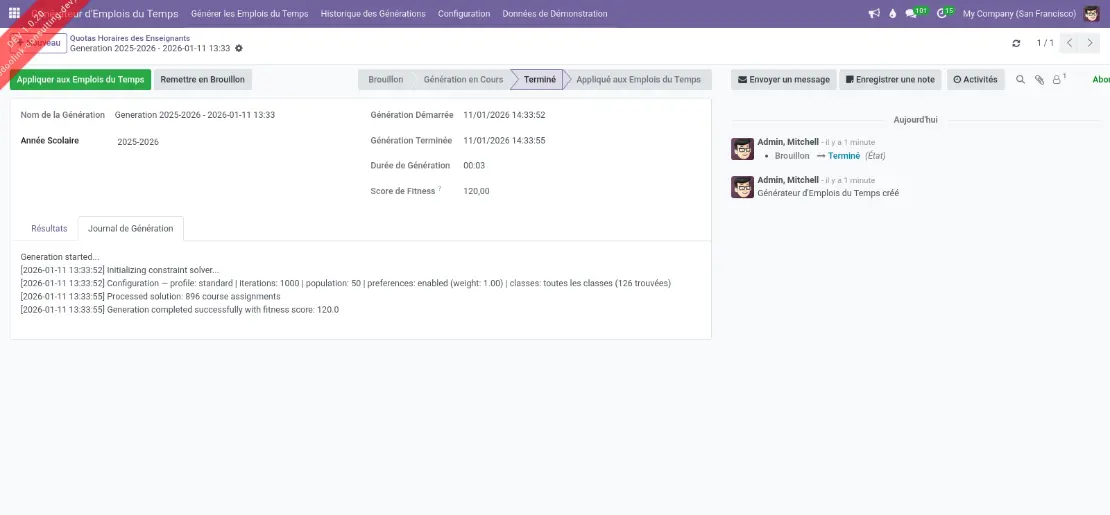1110x515 pixels.
Task: Click Appliquer aux Emplois du Temps button
Action: pos(80,79)
